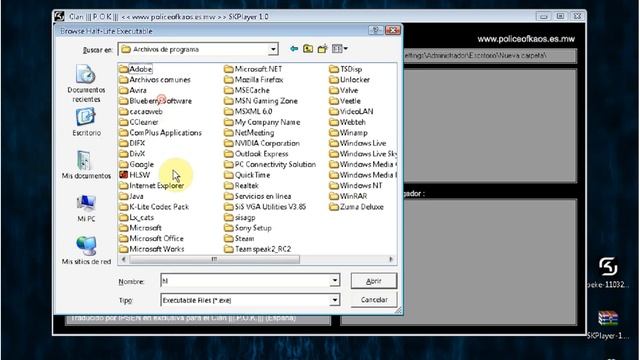Click the up one level folder icon
This screenshot has height=360, width=640.
(x=308, y=49)
